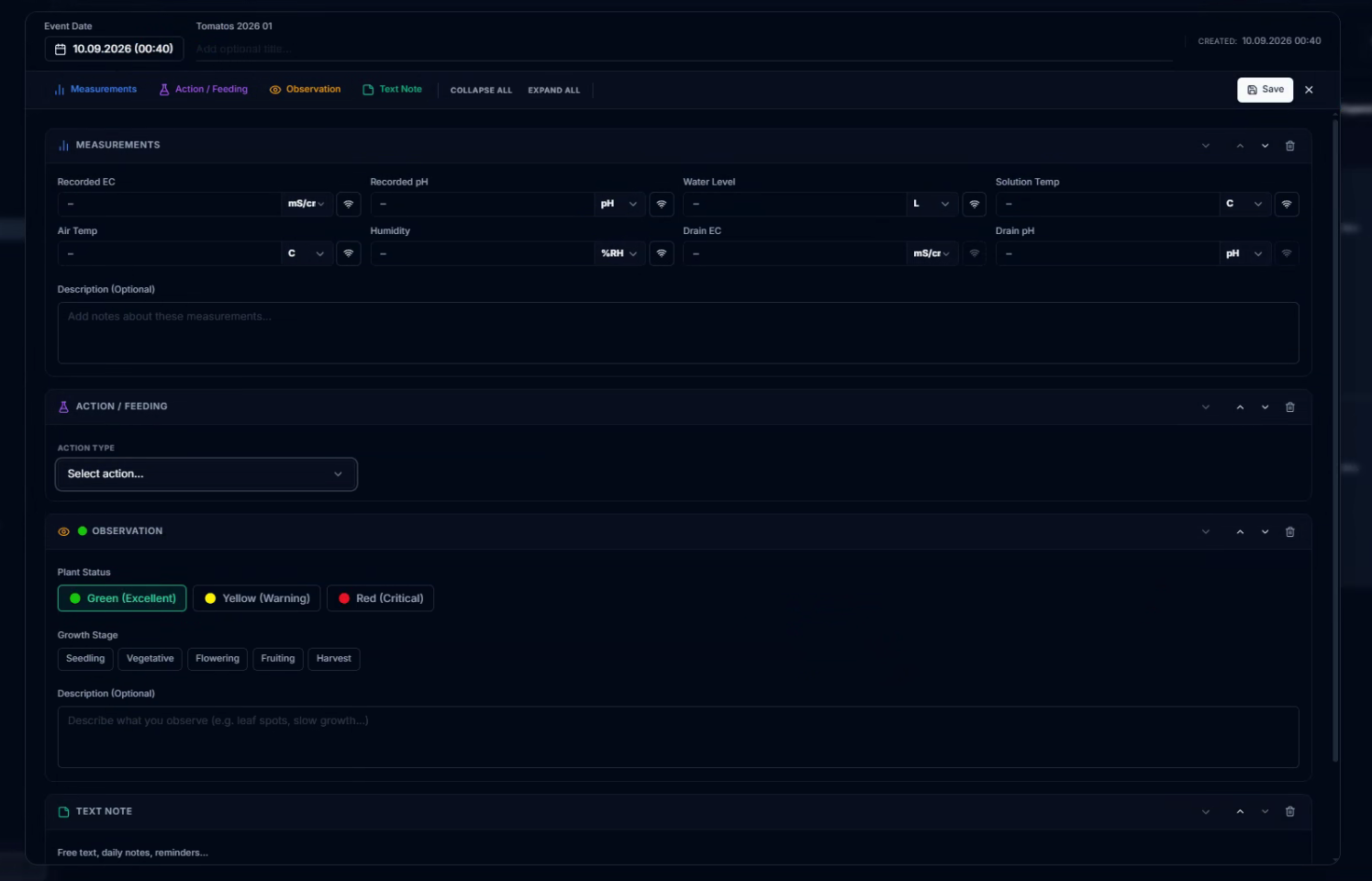Click the sensor icon next to Air Temp
Viewport: 1372px width, 881px height.
pos(349,253)
